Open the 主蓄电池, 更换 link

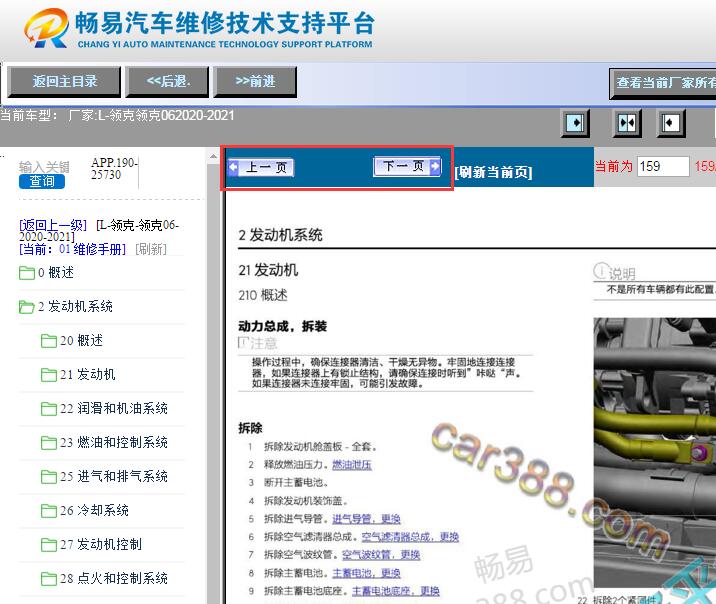point(366,573)
